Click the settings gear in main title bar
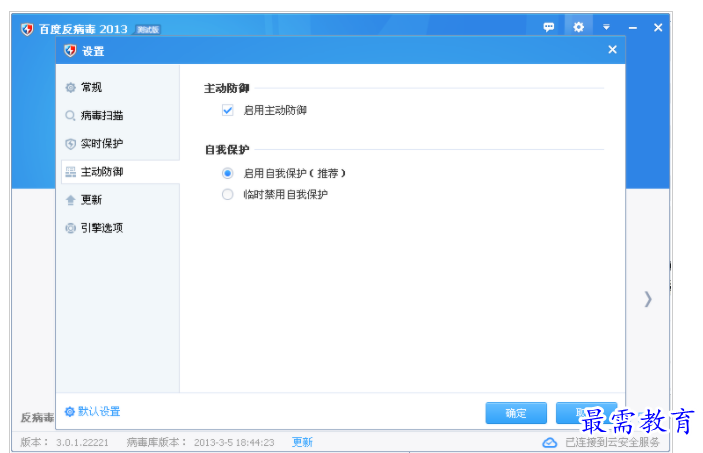Viewport: 703px width, 453px height. point(578,27)
